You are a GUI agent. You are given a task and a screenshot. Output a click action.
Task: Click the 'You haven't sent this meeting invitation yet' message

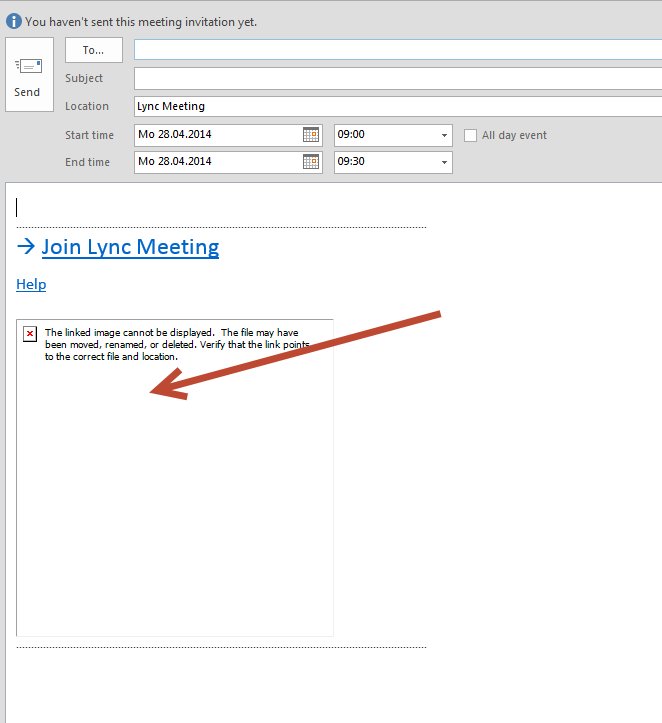coord(141,22)
